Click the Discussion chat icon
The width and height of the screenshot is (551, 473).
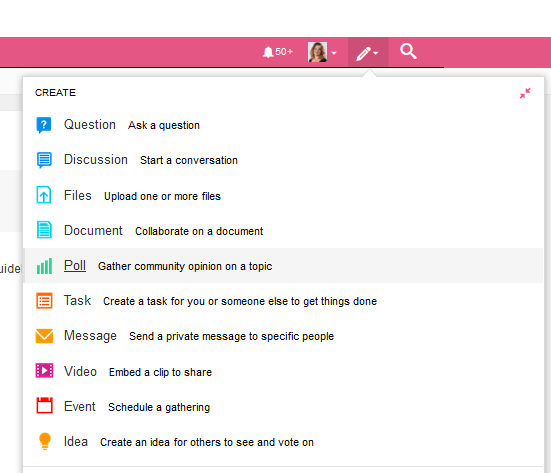[44, 160]
